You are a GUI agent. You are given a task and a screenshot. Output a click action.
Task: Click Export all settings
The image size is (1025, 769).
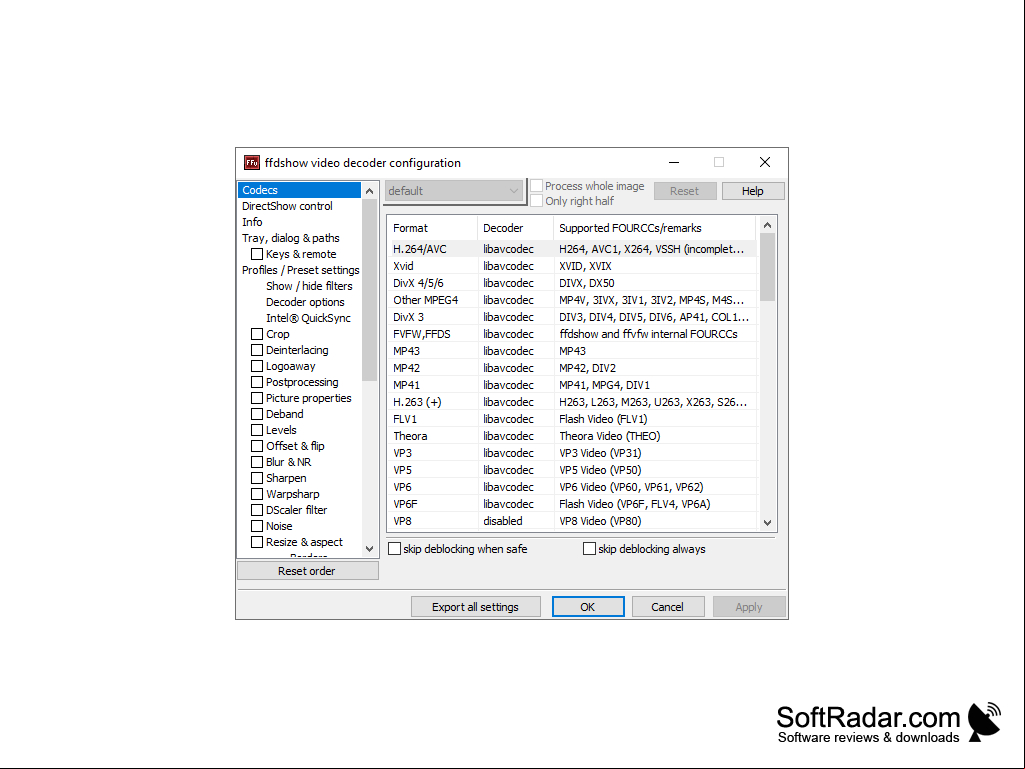(475, 607)
